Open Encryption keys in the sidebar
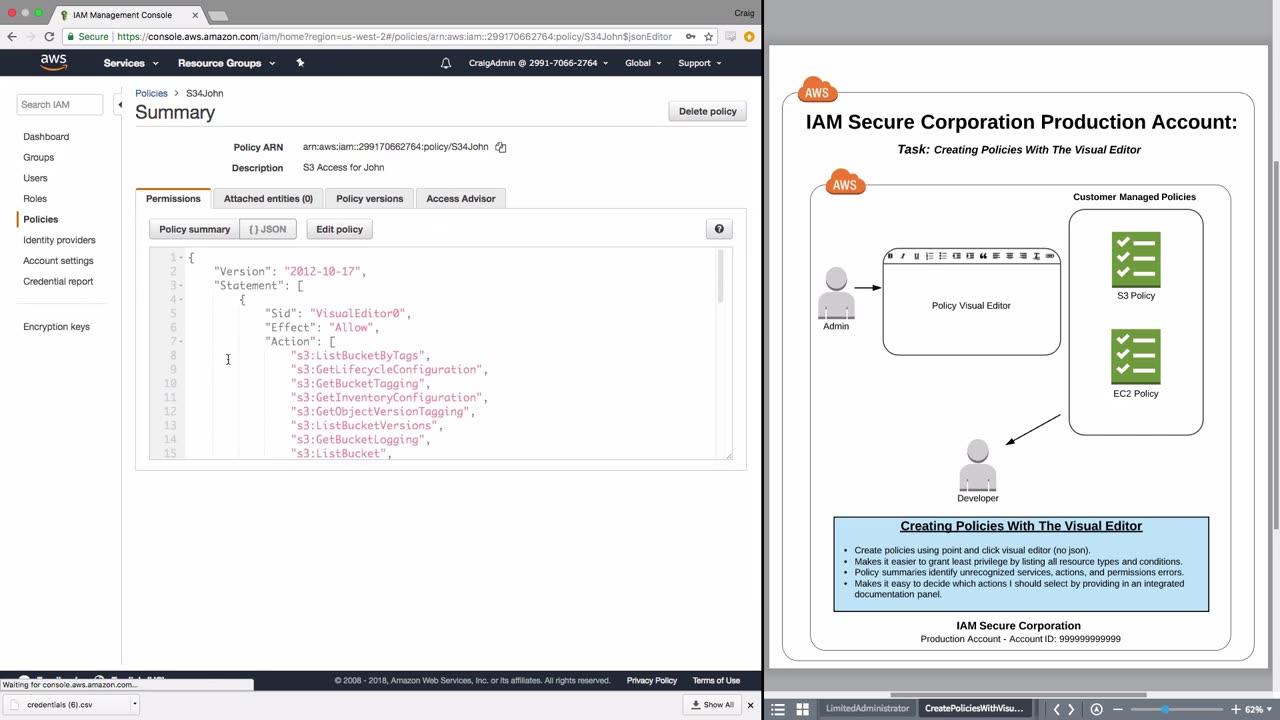The width and height of the screenshot is (1280, 720). pos(56,327)
